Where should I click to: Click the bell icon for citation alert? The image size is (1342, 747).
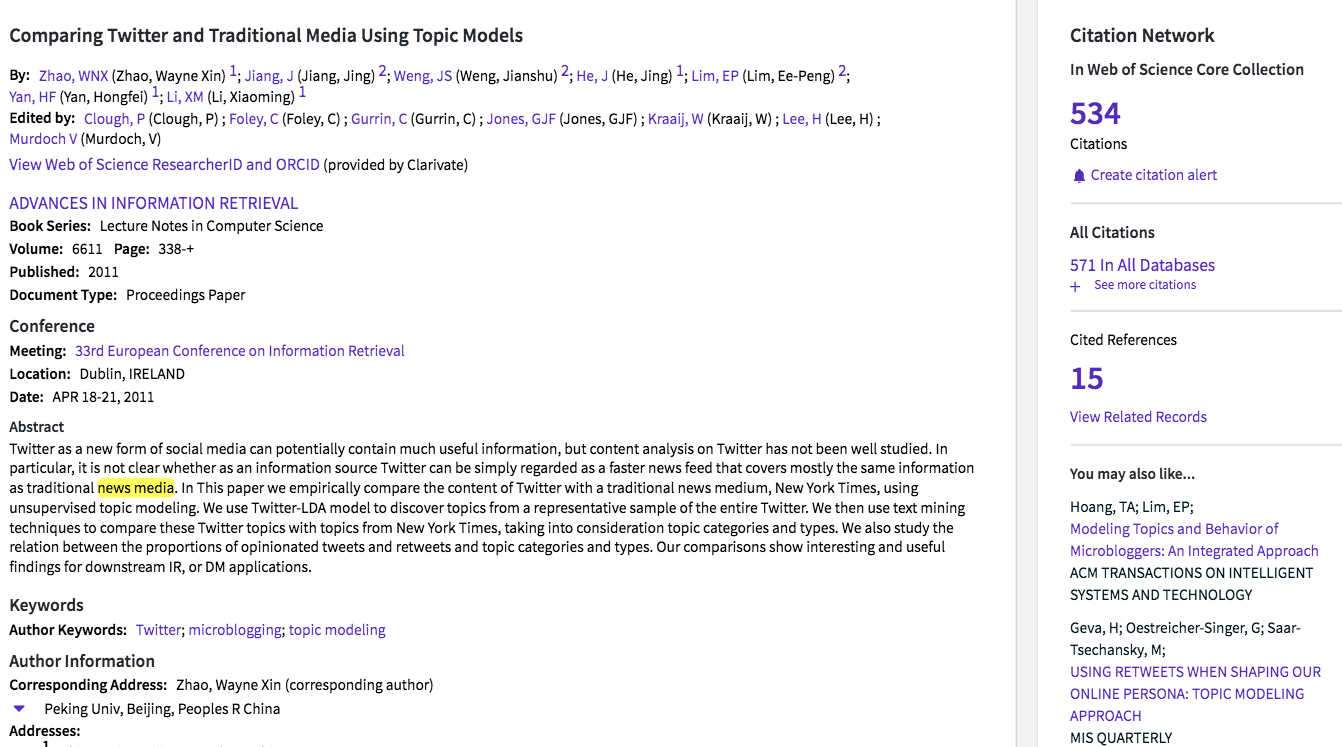click(x=1078, y=176)
